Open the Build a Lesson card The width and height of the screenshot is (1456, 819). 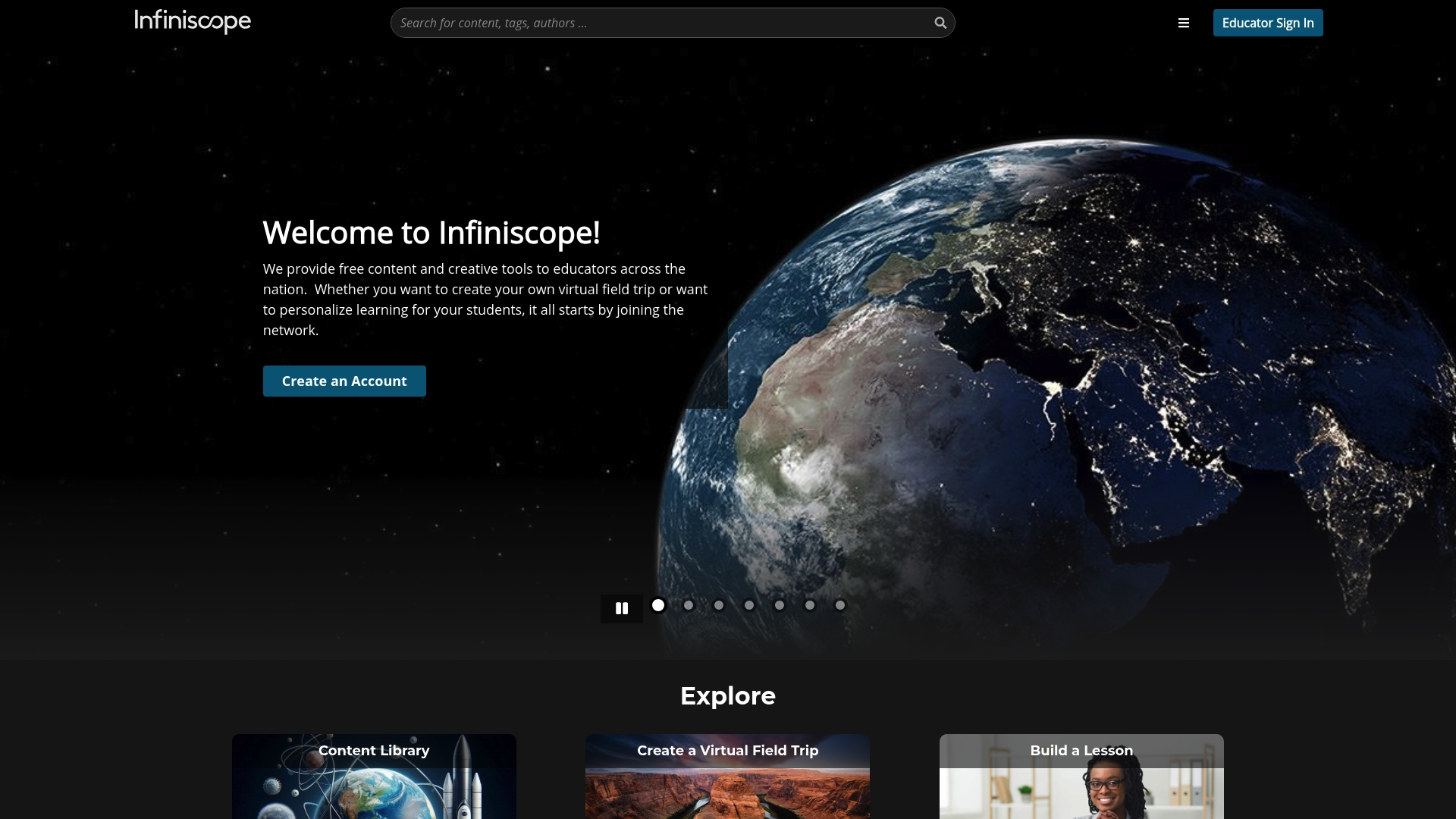click(x=1081, y=777)
